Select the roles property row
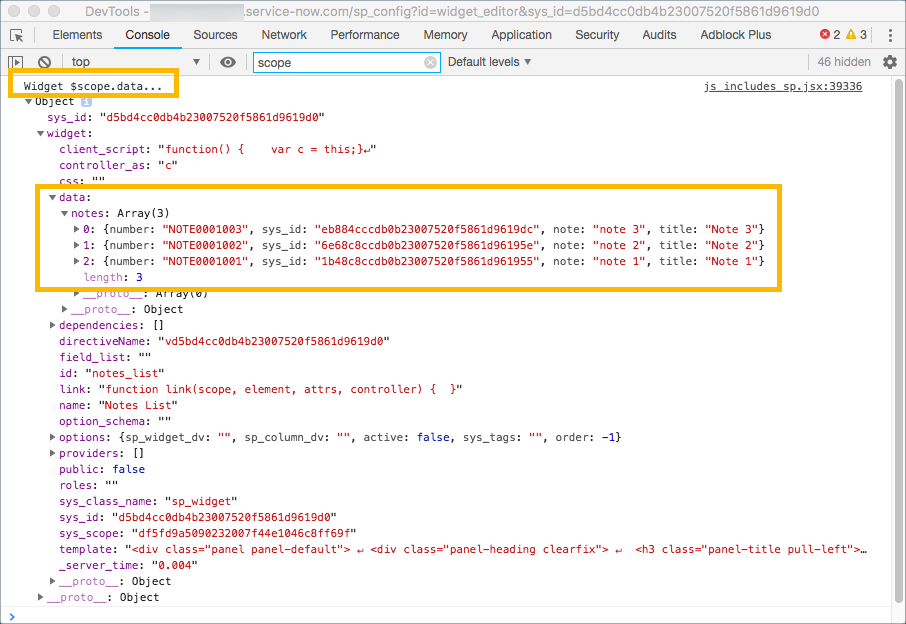Viewport: 906px width, 624px height. tap(88, 485)
